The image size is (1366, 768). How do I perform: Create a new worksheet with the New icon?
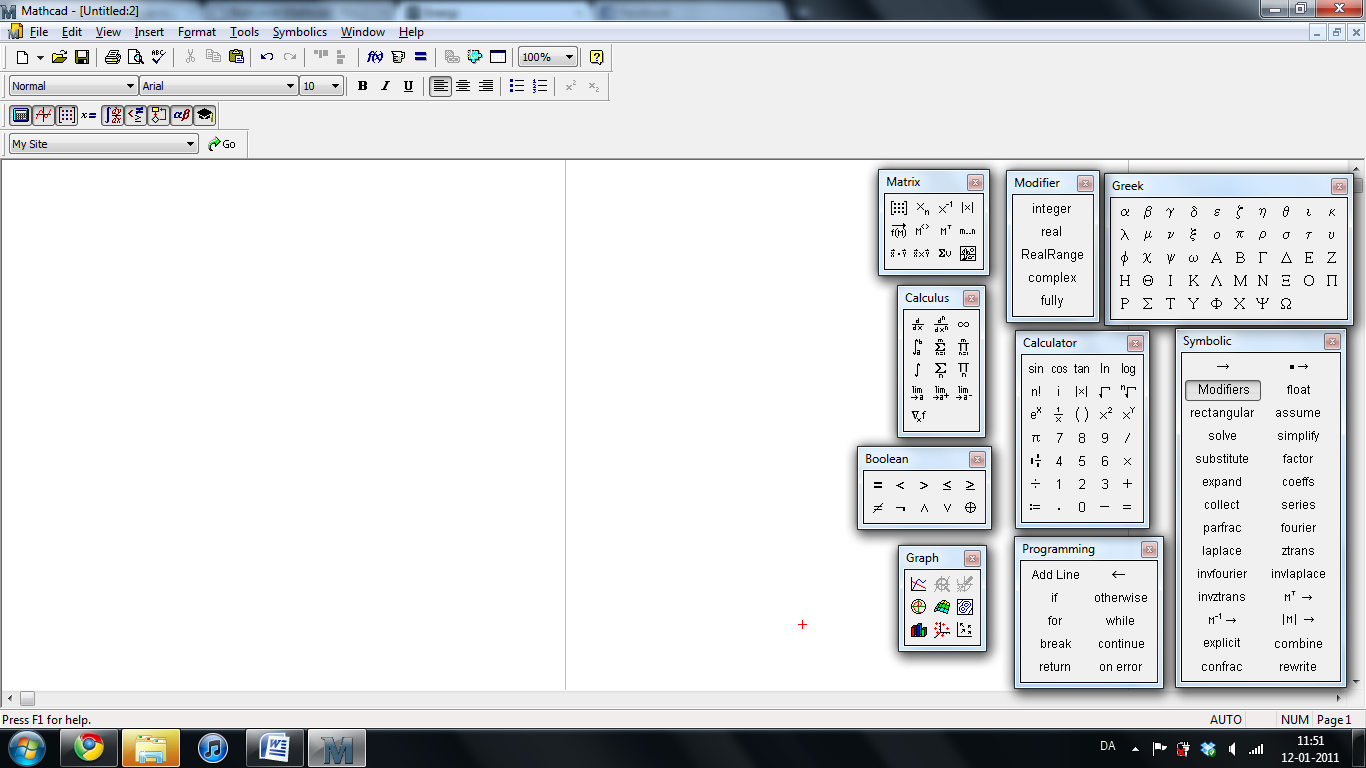(x=22, y=57)
